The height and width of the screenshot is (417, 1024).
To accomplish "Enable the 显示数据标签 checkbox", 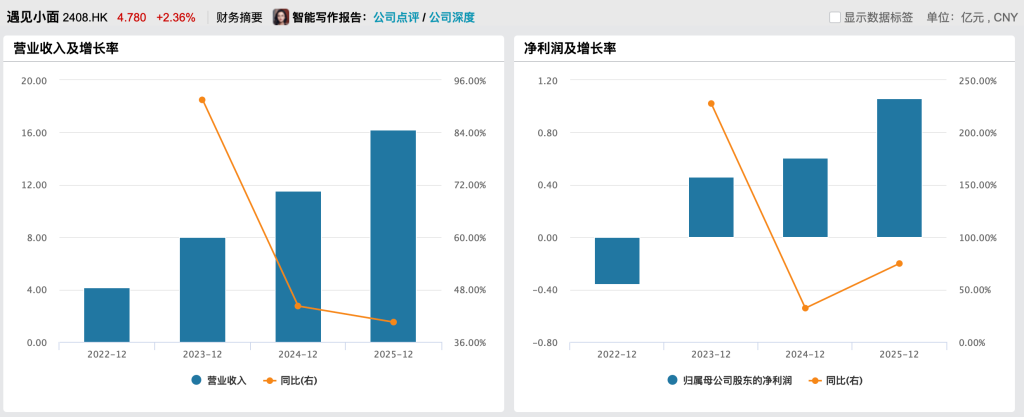I will point(835,18).
